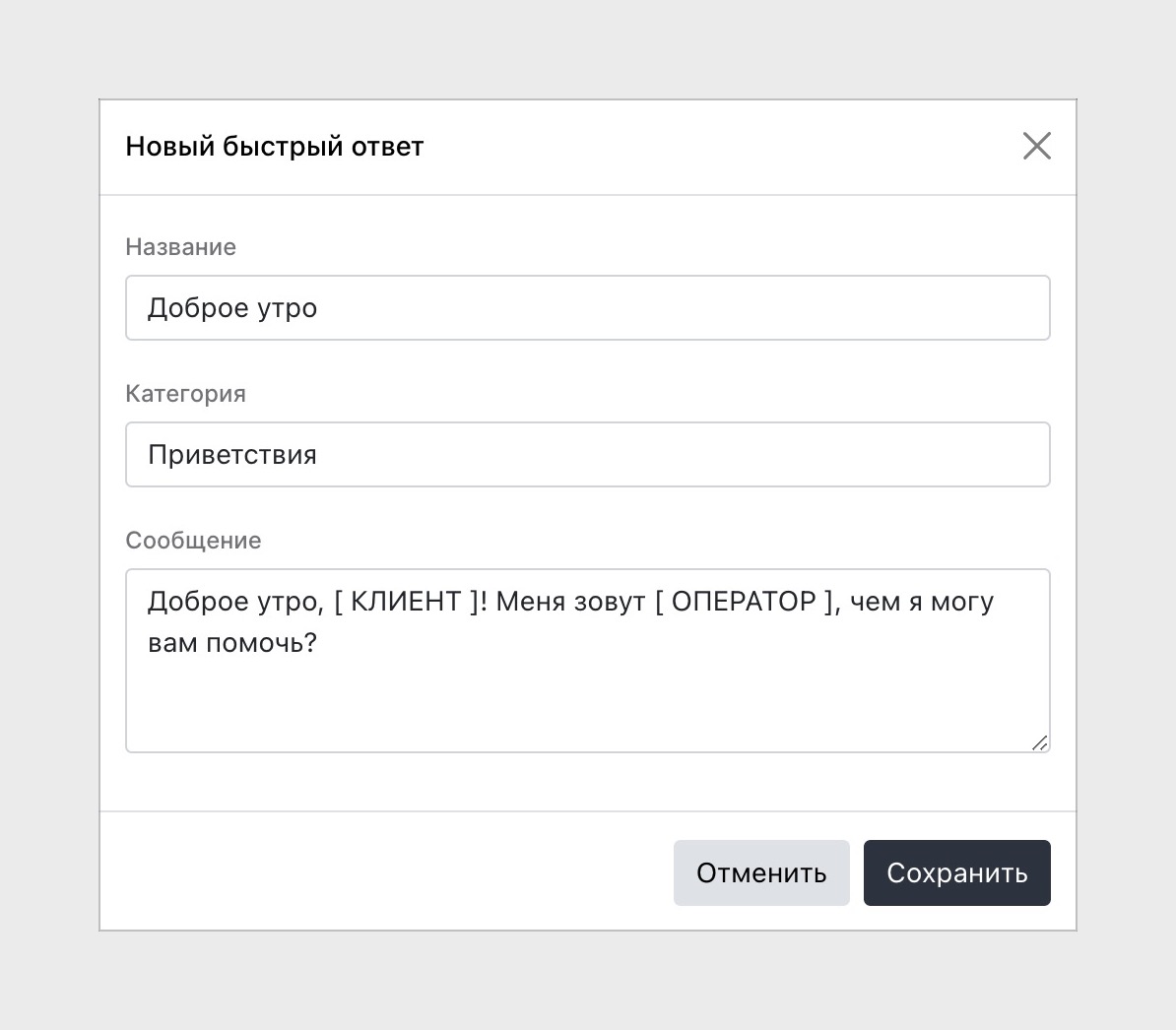The image size is (1176, 1030).
Task: Click the Категория field label
Action: 185,394
